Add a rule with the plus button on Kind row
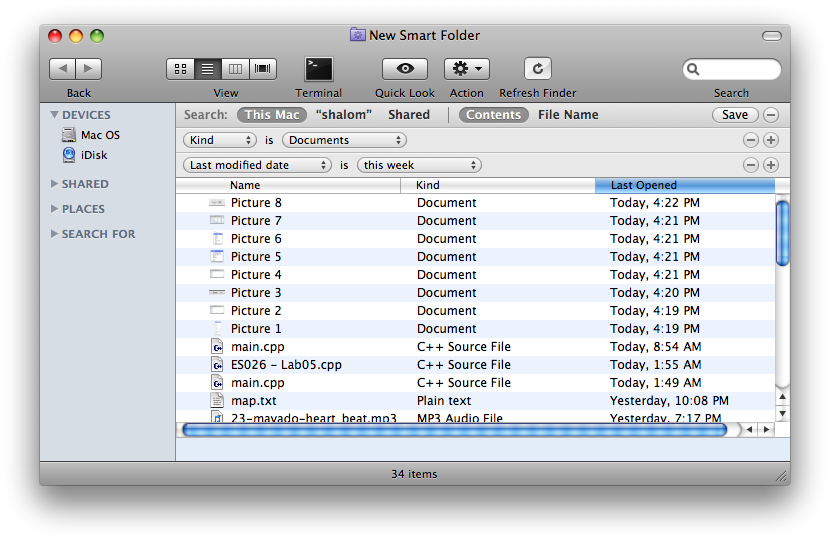The image size is (830, 540). (x=771, y=140)
